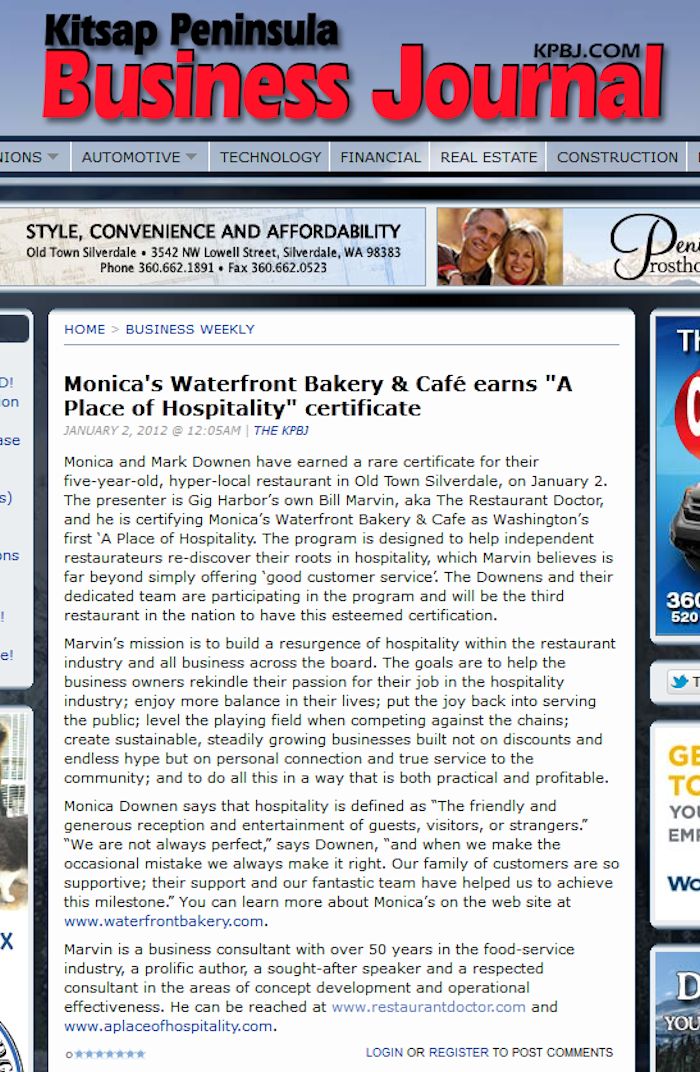This screenshot has width=700, height=1072.
Task: Open the www.aplaceofhospitality.com link
Action: [168, 1026]
